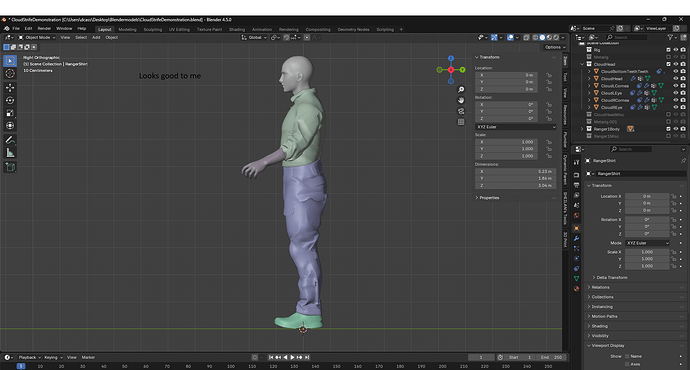Open the Add menu in viewport header
The image size is (690, 370).
click(96, 38)
